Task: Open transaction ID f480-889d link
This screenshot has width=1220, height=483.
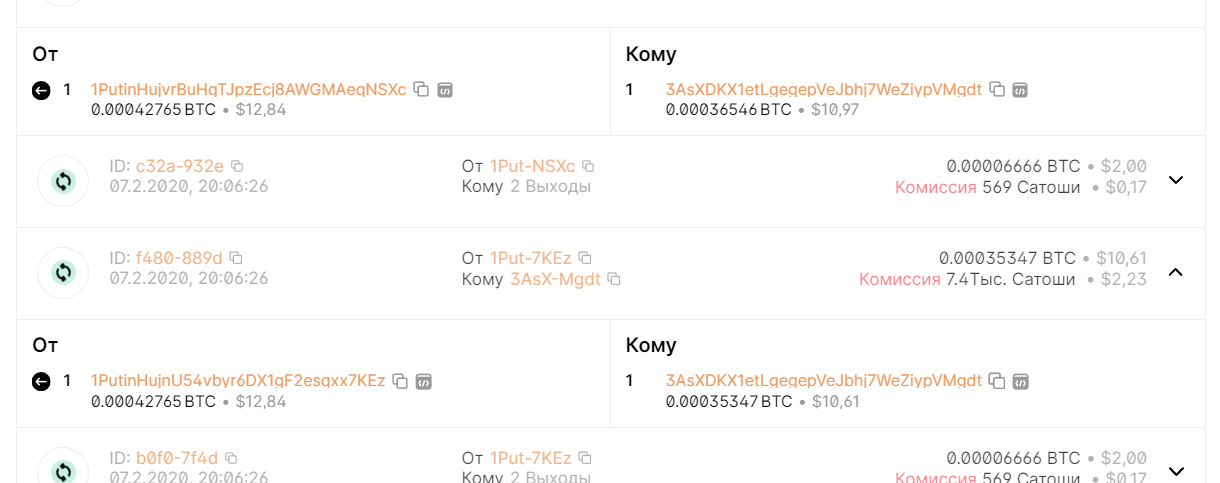Action: tap(179, 258)
